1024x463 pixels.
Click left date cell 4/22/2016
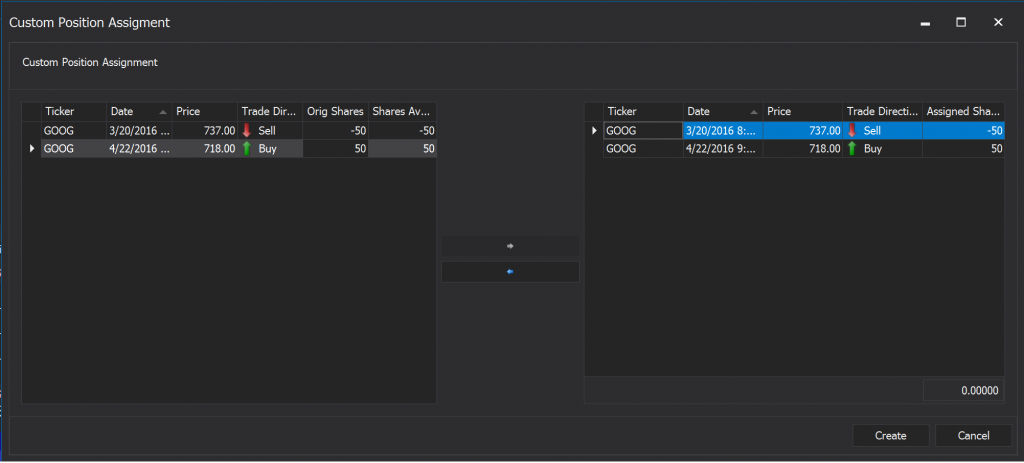coord(138,149)
